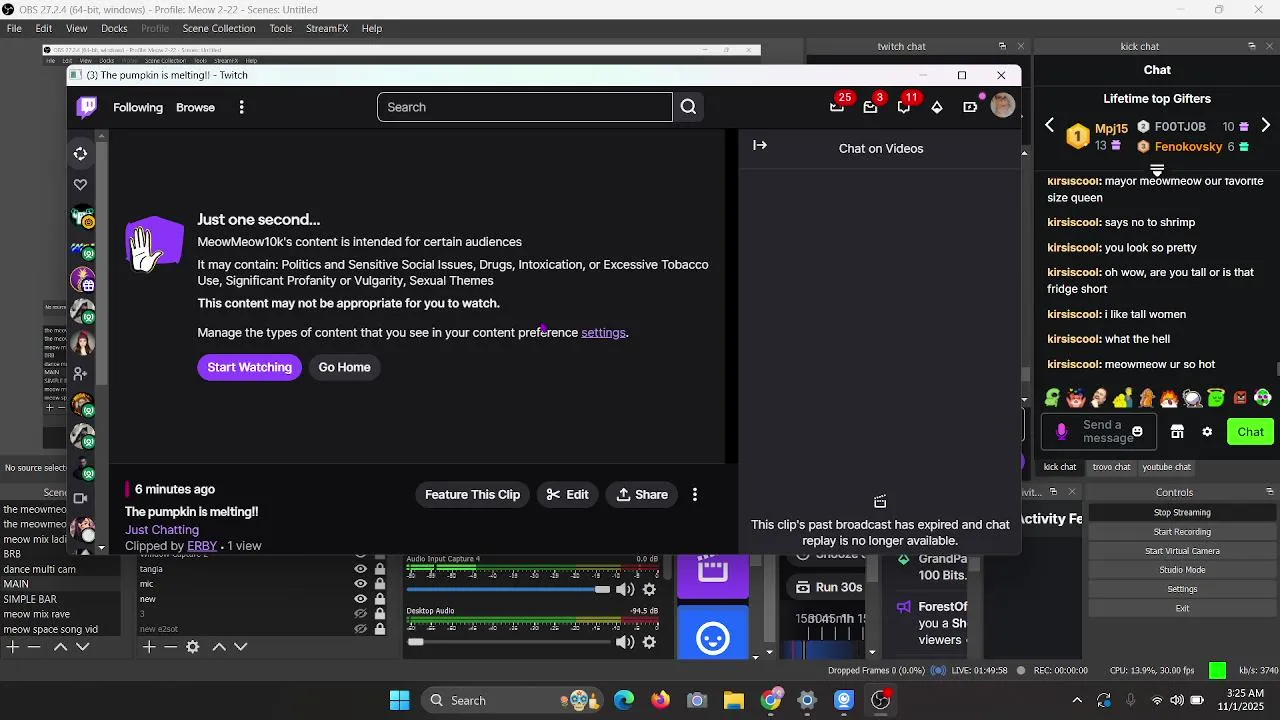Add a new scene with plus icon

13,647
